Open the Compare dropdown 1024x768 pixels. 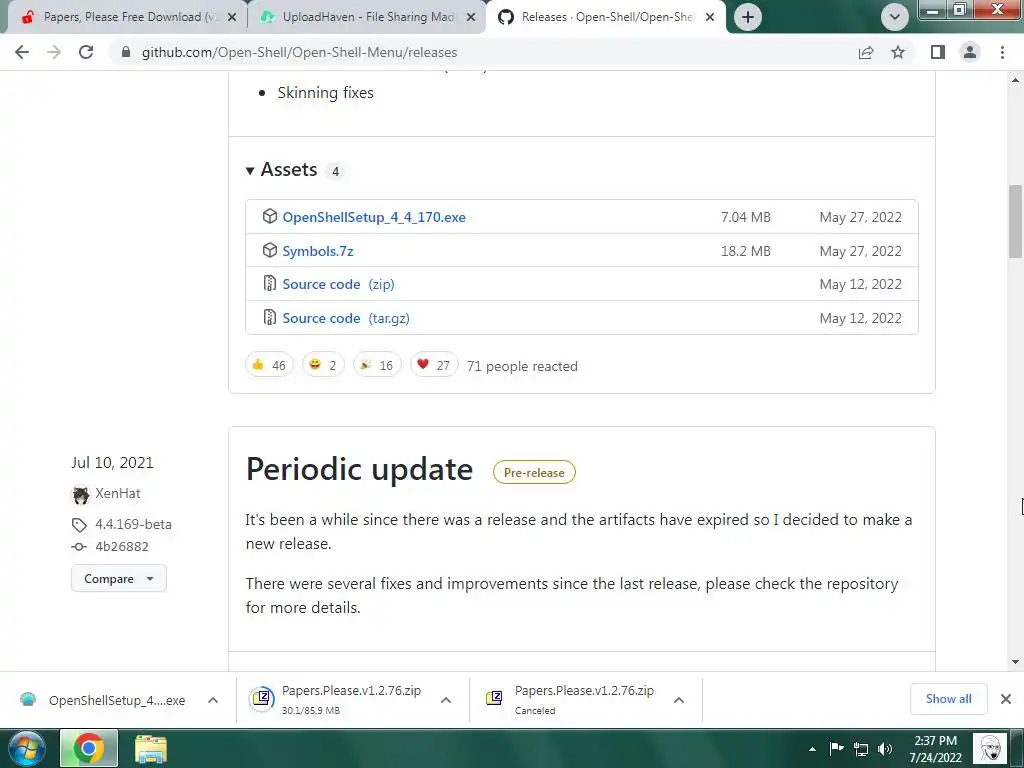pos(119,579)
